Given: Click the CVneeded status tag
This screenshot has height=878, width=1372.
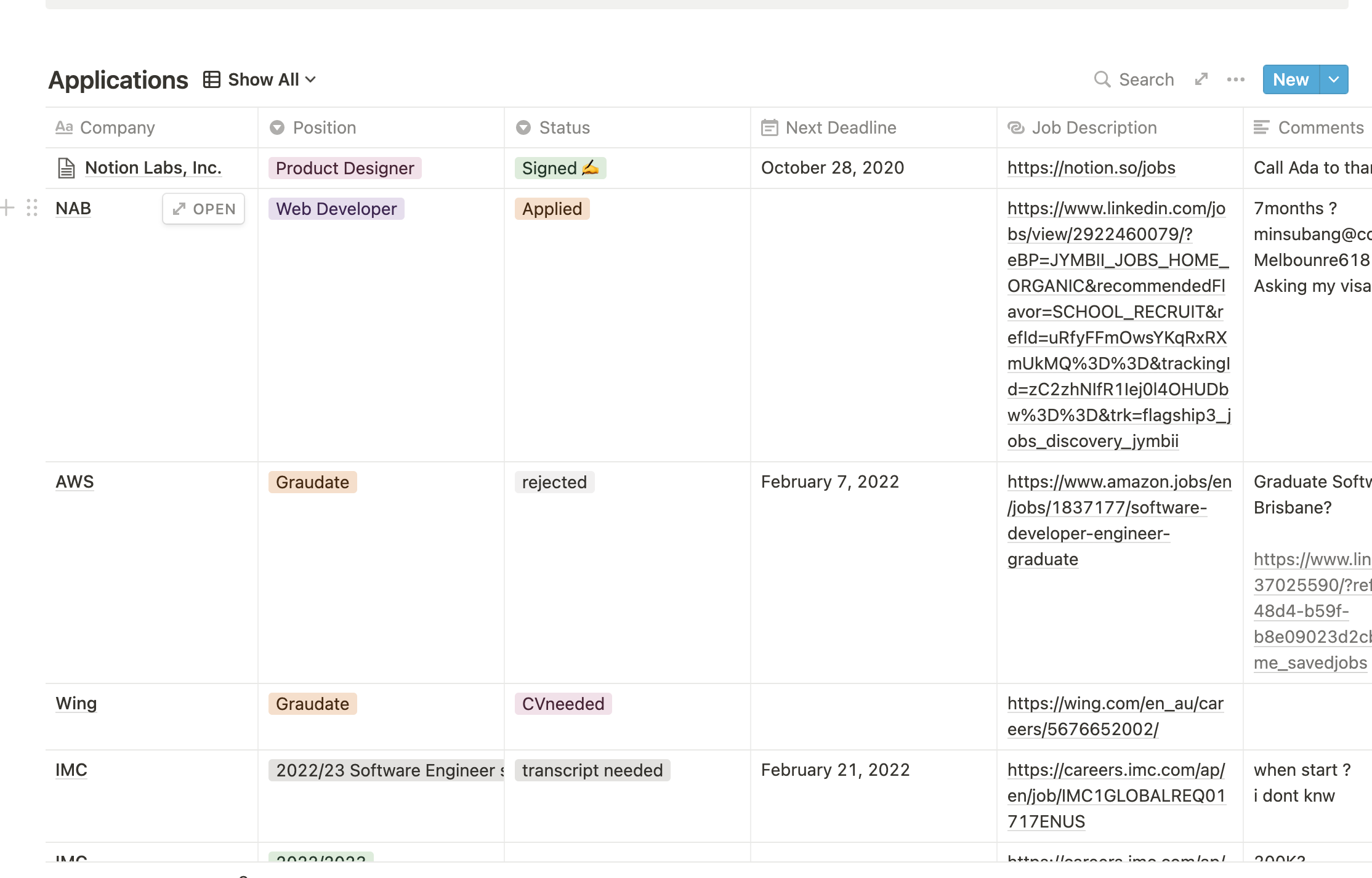Looking at the screenshot, I should (x=563, y=704).
